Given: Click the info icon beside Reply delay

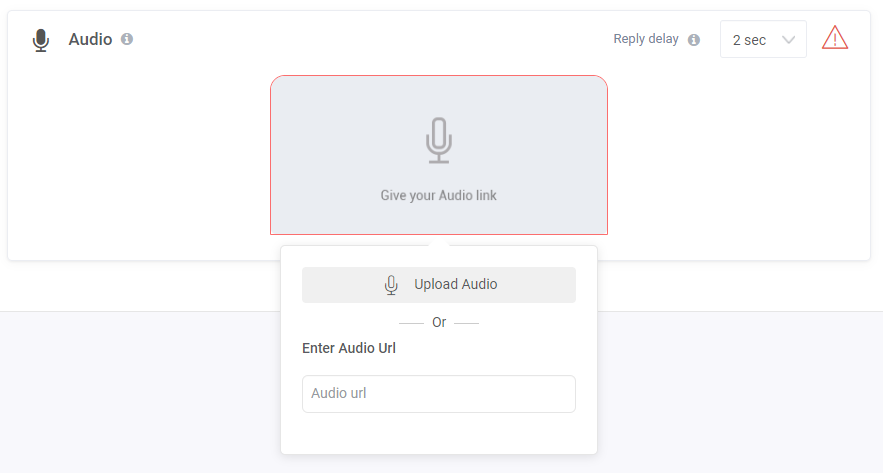Looking at the screenshot, I should tap(694, 40).
